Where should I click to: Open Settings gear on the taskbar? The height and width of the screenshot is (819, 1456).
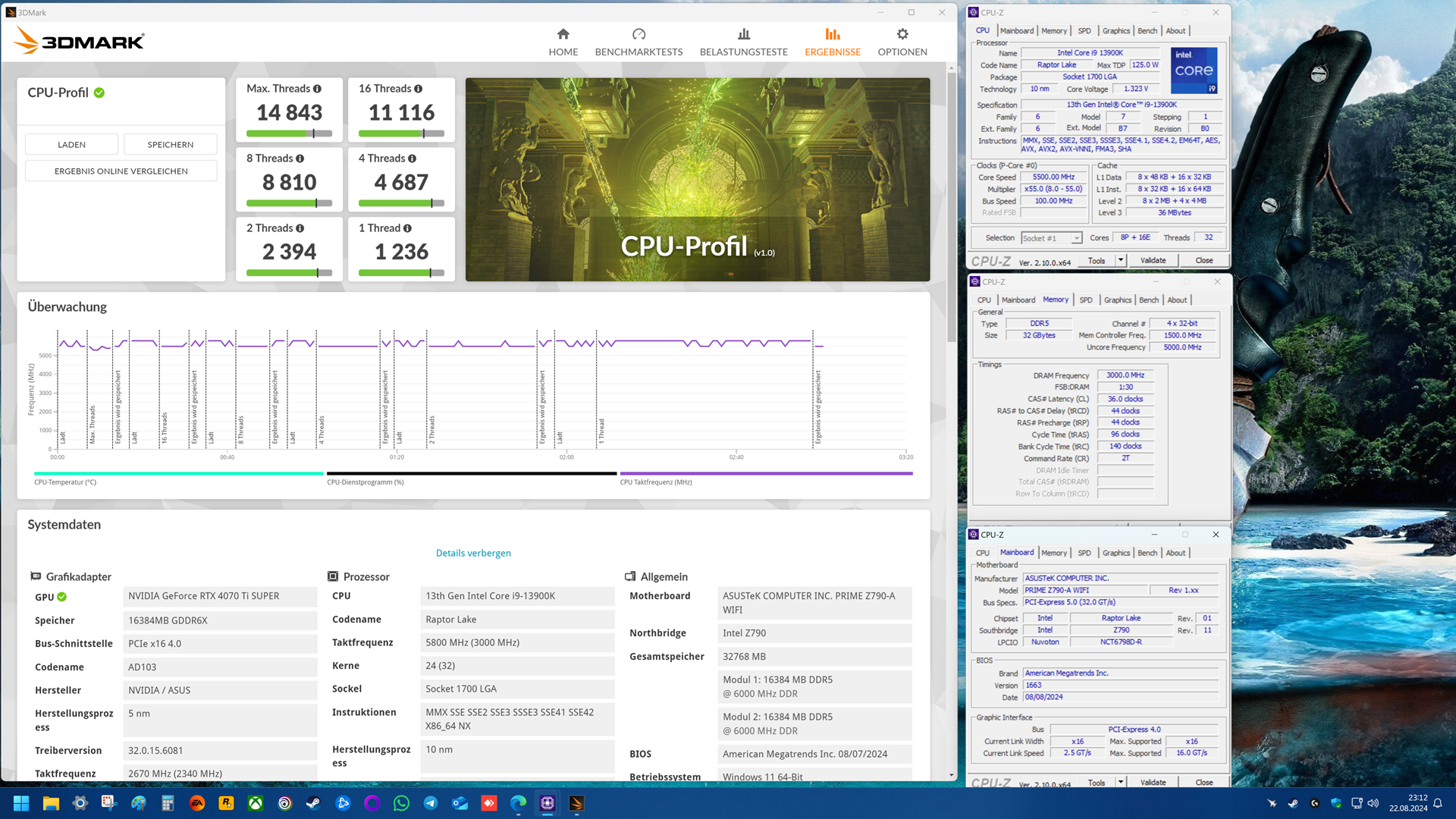tap(80, 803)
